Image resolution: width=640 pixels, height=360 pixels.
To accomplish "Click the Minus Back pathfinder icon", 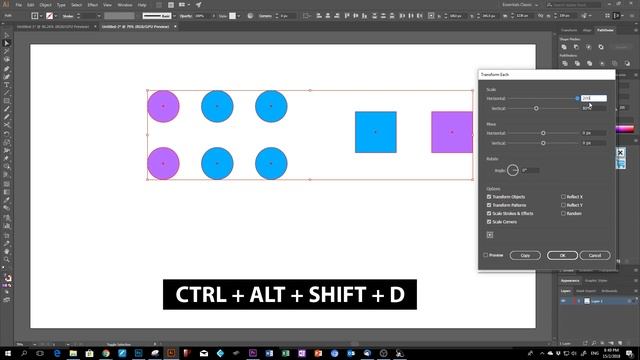I will (627, 63).
